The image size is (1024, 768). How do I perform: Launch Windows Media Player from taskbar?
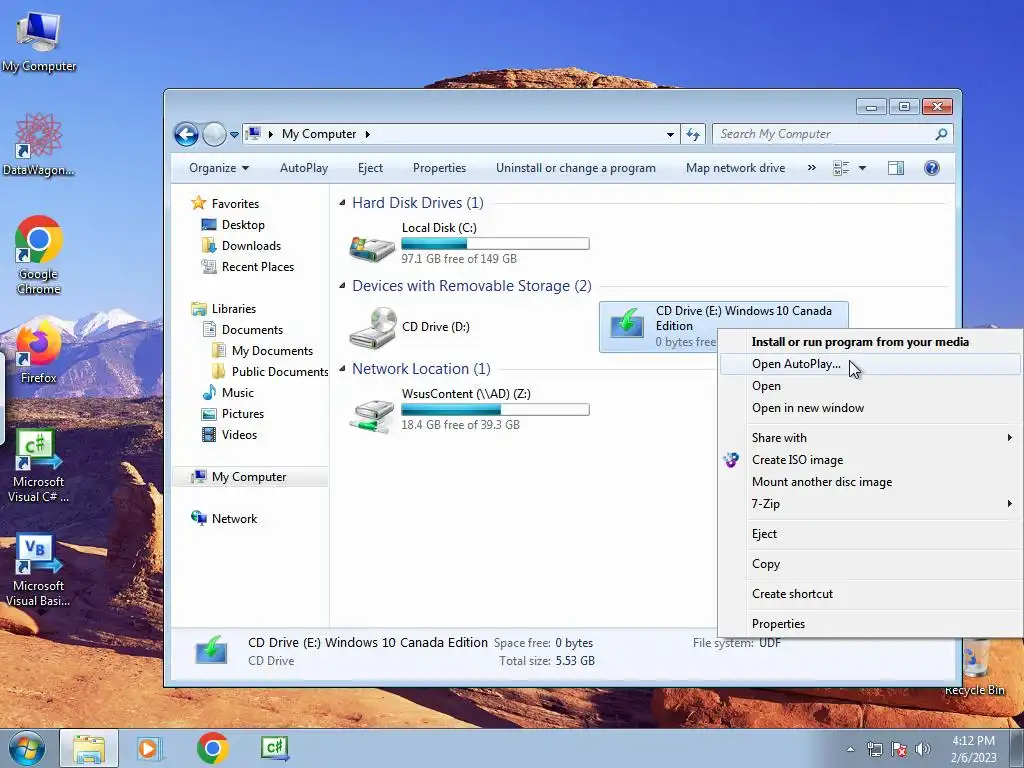coord(150,748)
